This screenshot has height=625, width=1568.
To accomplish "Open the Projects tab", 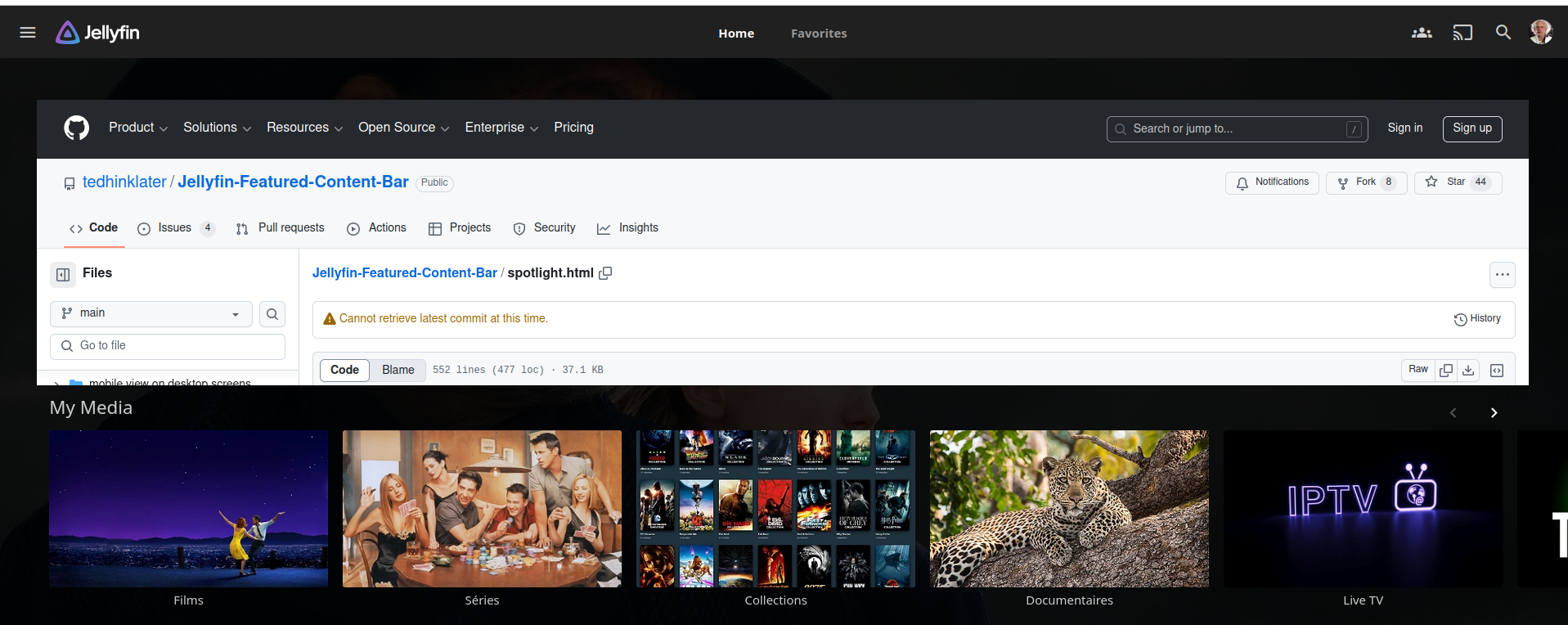I will point(460,228).
